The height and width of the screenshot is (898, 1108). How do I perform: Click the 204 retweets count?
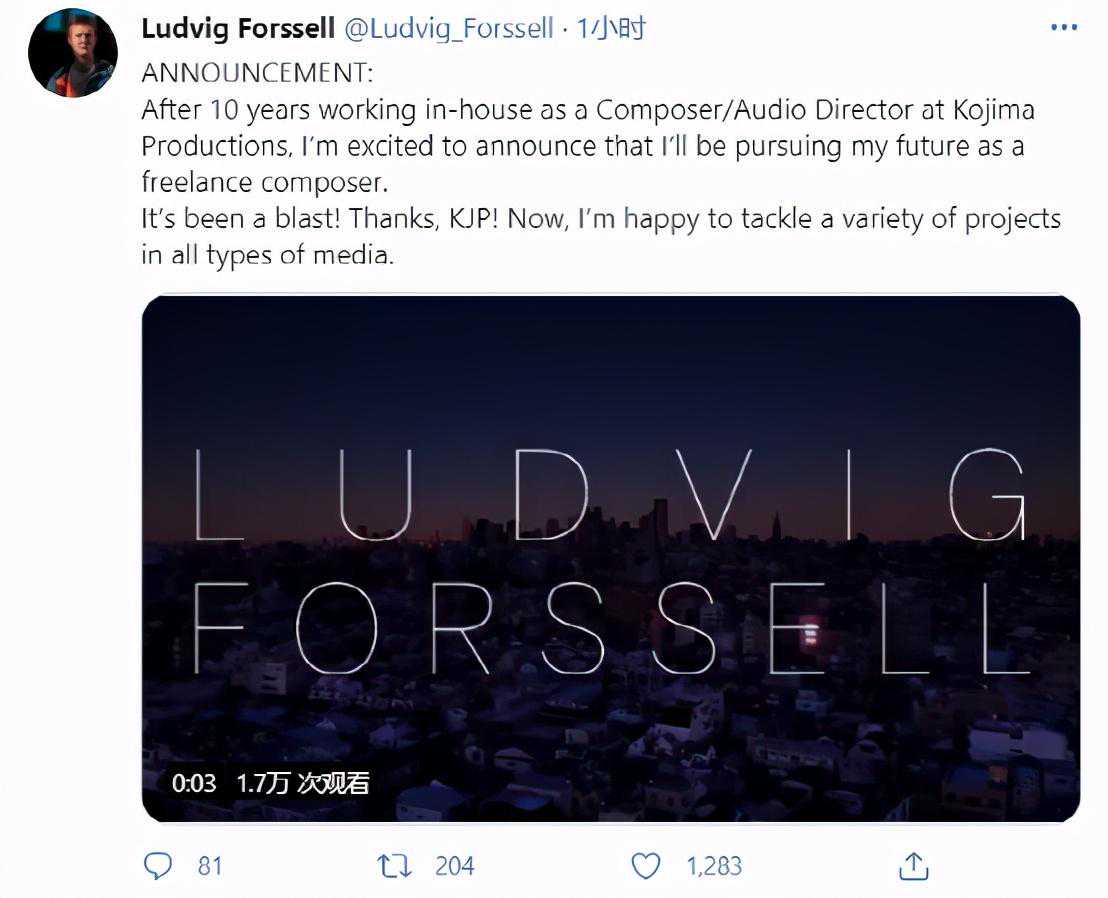coord(454,865)
